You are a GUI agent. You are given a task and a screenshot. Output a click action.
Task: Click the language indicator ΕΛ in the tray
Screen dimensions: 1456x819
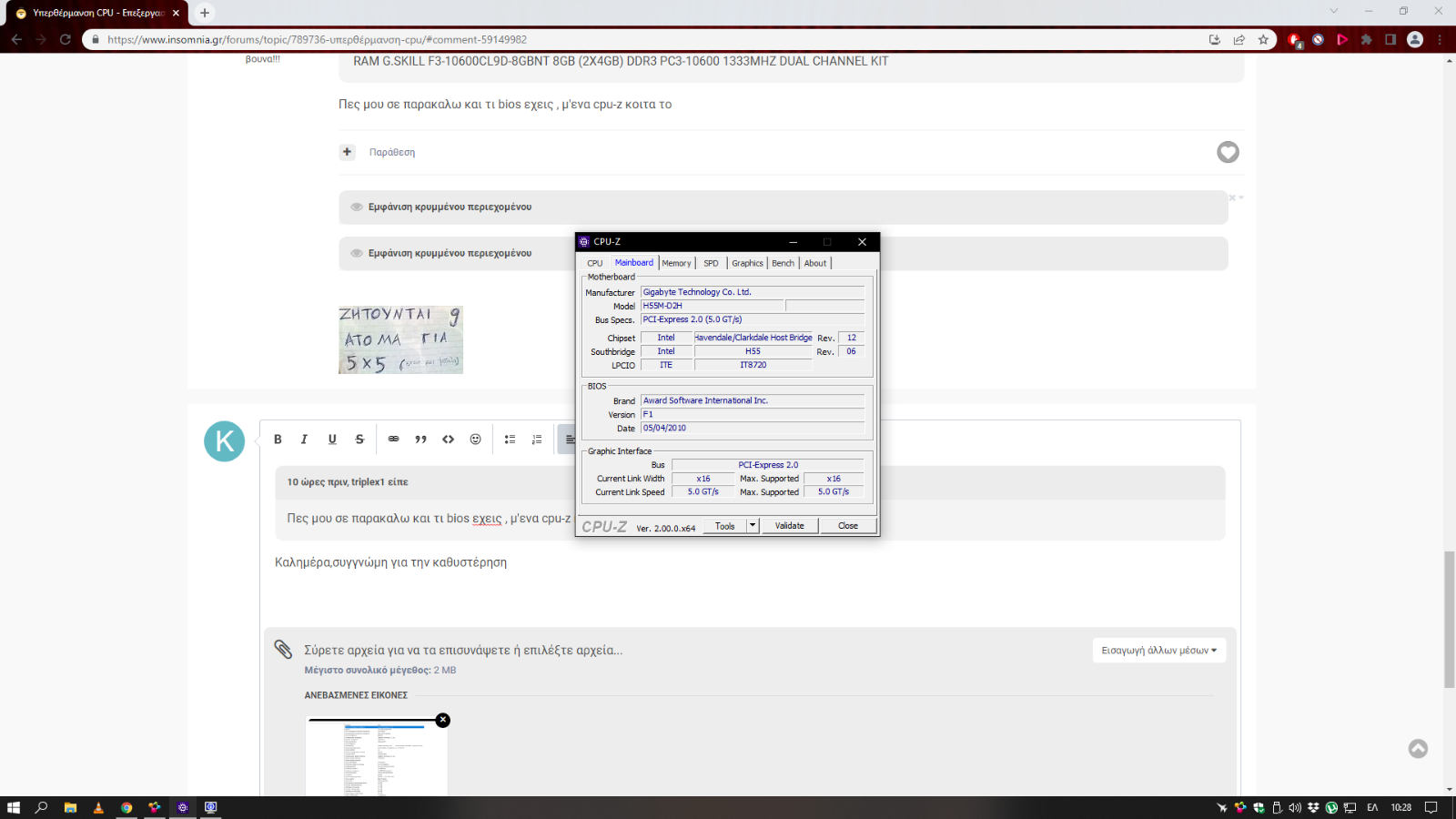1372,807
